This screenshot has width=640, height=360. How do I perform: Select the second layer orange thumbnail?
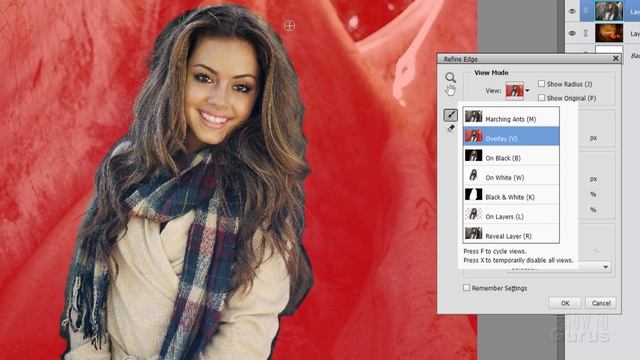[609, 33]
